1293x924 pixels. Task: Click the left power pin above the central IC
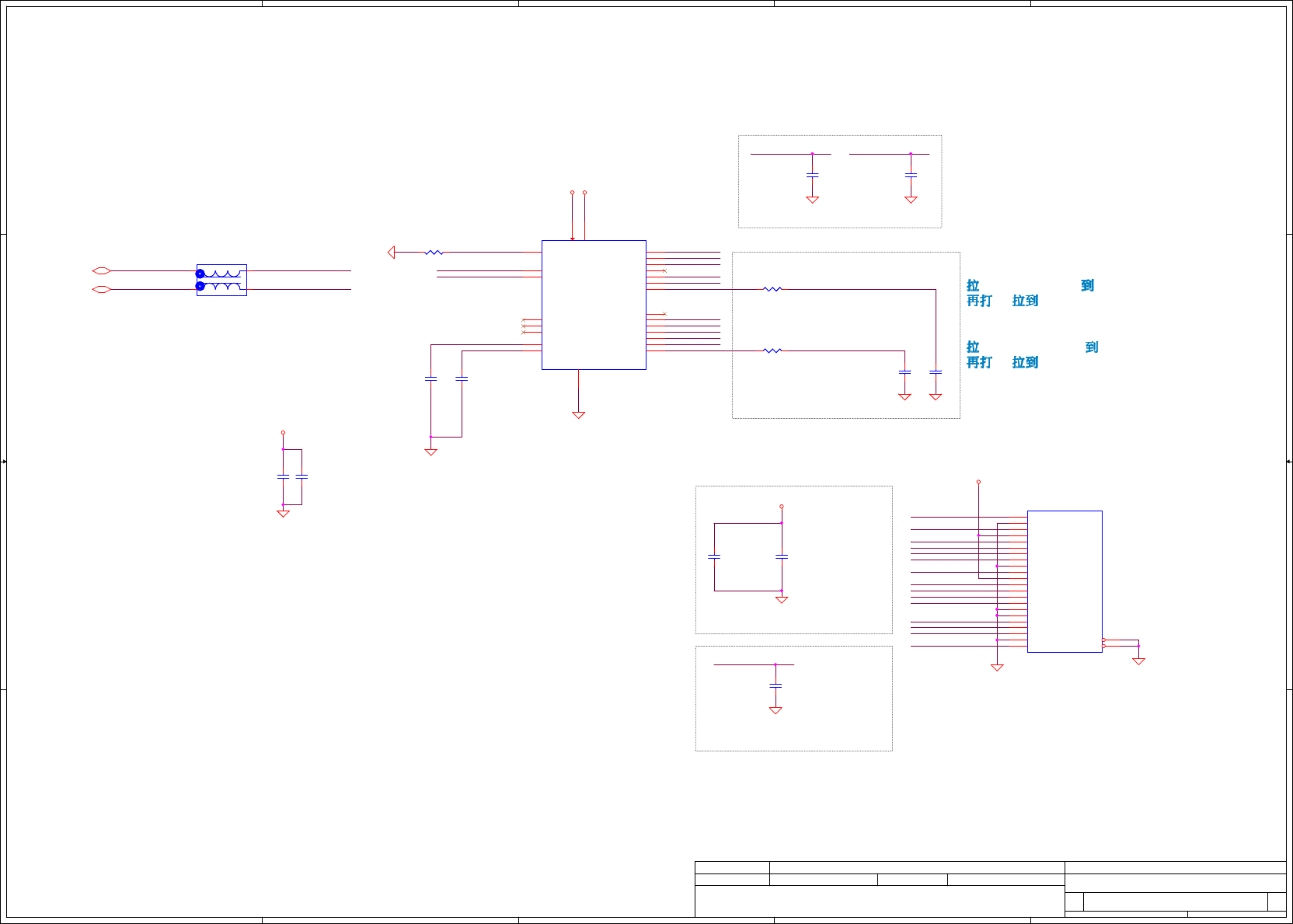[572, 193]
